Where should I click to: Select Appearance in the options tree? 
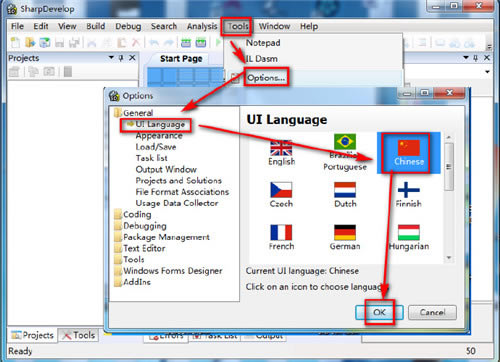point(159,136)
